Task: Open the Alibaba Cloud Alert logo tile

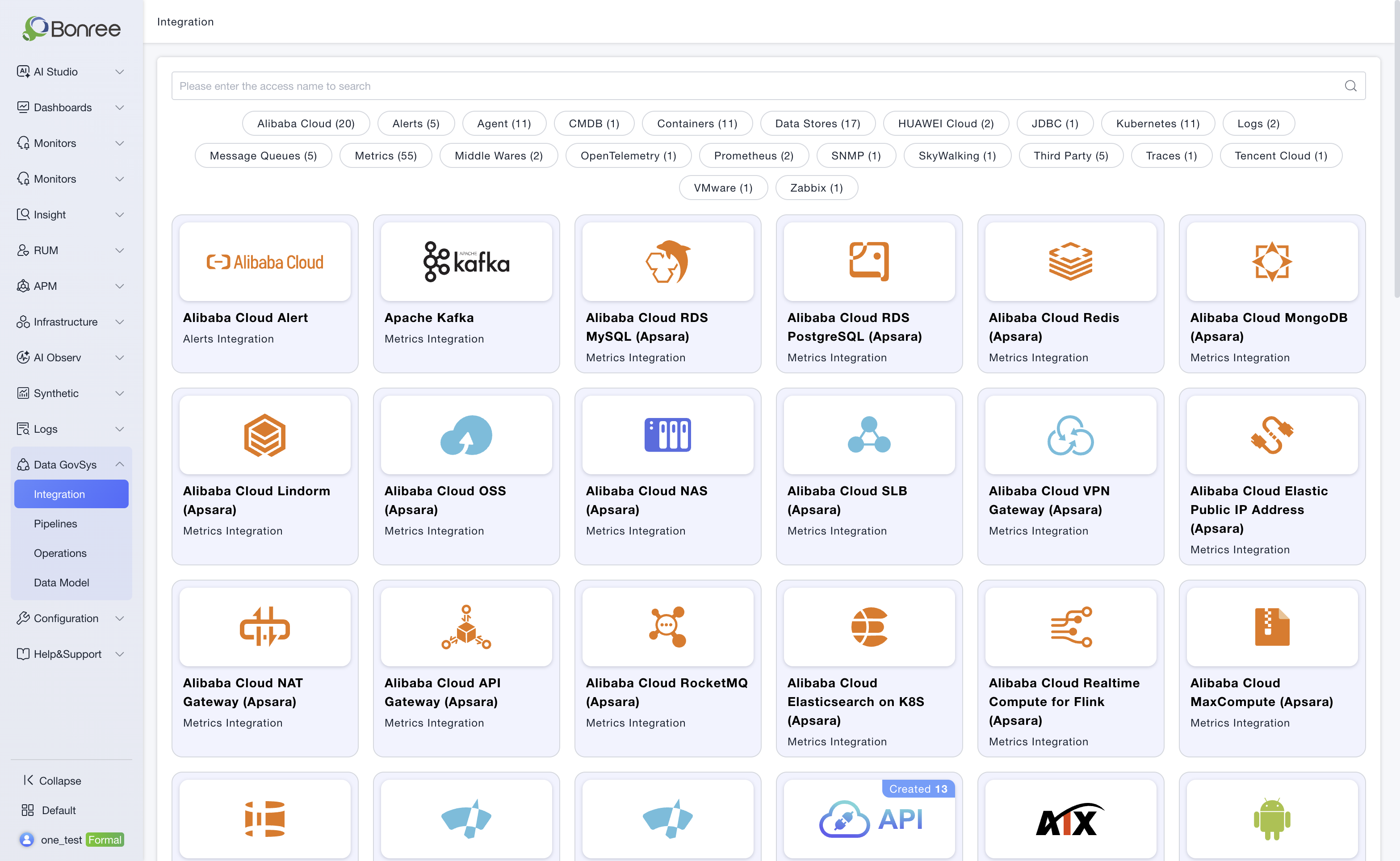Action: [x=265, y=262]
